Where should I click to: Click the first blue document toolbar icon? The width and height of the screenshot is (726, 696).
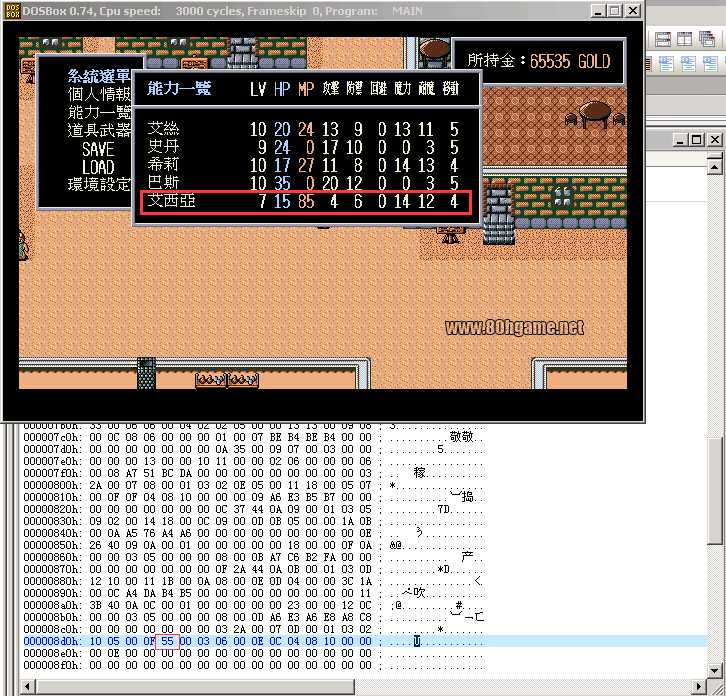pyautogui.click(x=666, y=63)
